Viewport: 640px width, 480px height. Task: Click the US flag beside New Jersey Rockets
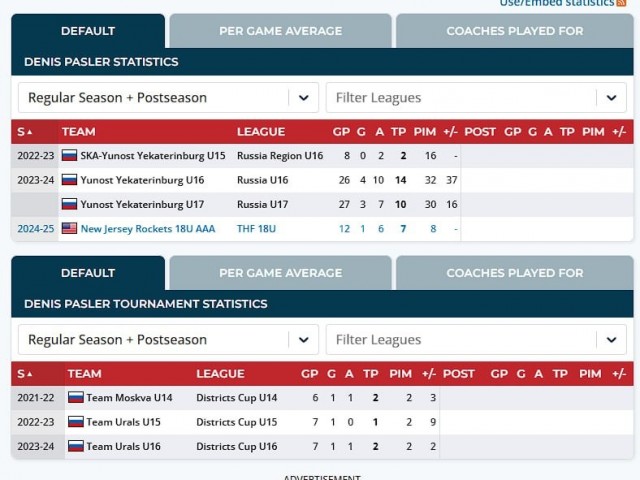(x=69, y=228)
